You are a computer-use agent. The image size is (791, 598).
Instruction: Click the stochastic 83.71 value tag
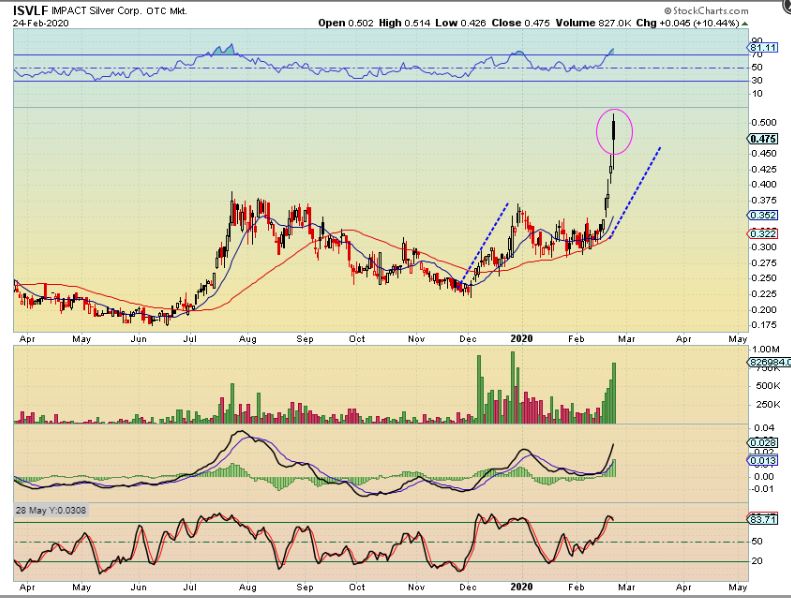[763, 519]
